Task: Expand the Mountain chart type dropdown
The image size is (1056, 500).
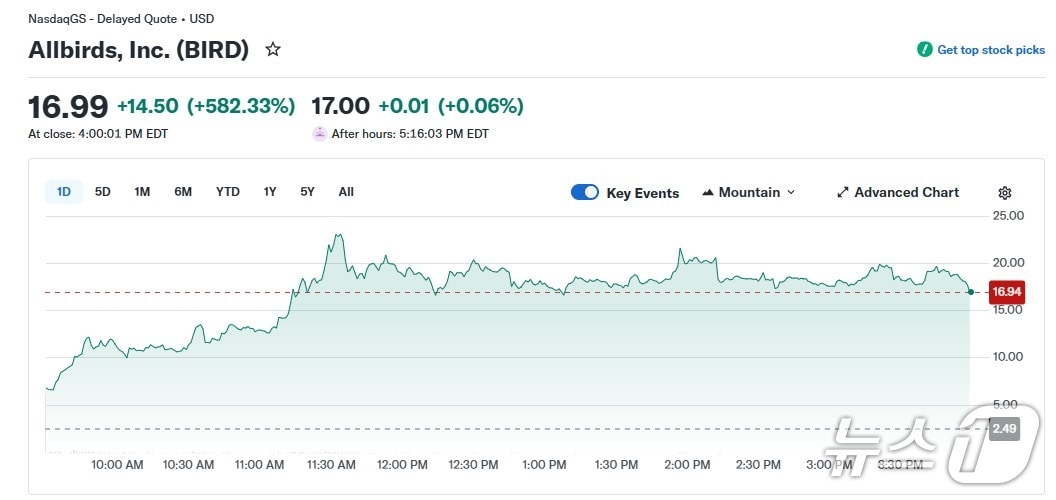Action: coord(791,193)
